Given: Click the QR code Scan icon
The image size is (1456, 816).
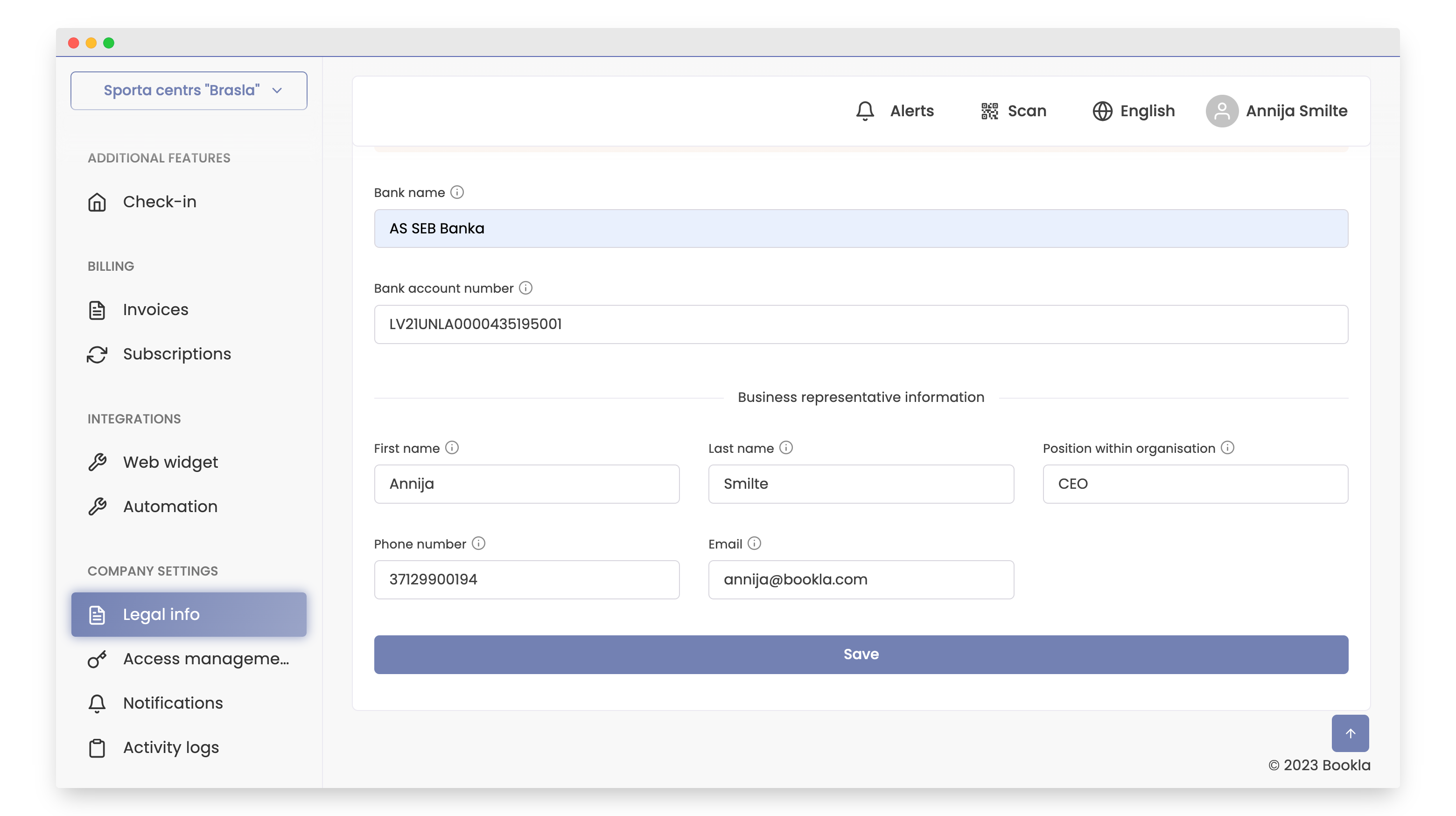Looking at the screenshot, I should (989, 111).
